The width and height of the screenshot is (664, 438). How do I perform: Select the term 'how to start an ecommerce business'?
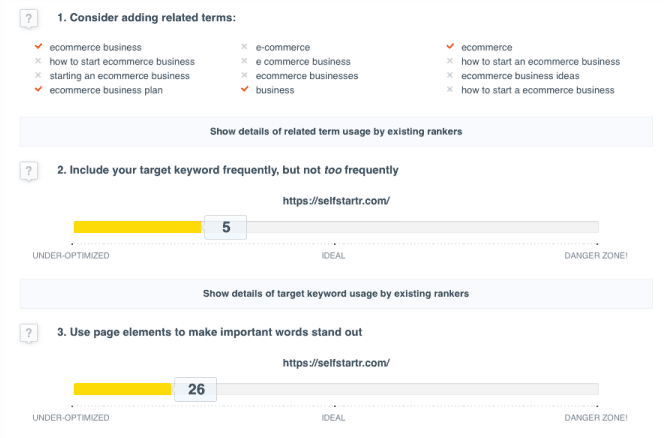click(540, 61)
